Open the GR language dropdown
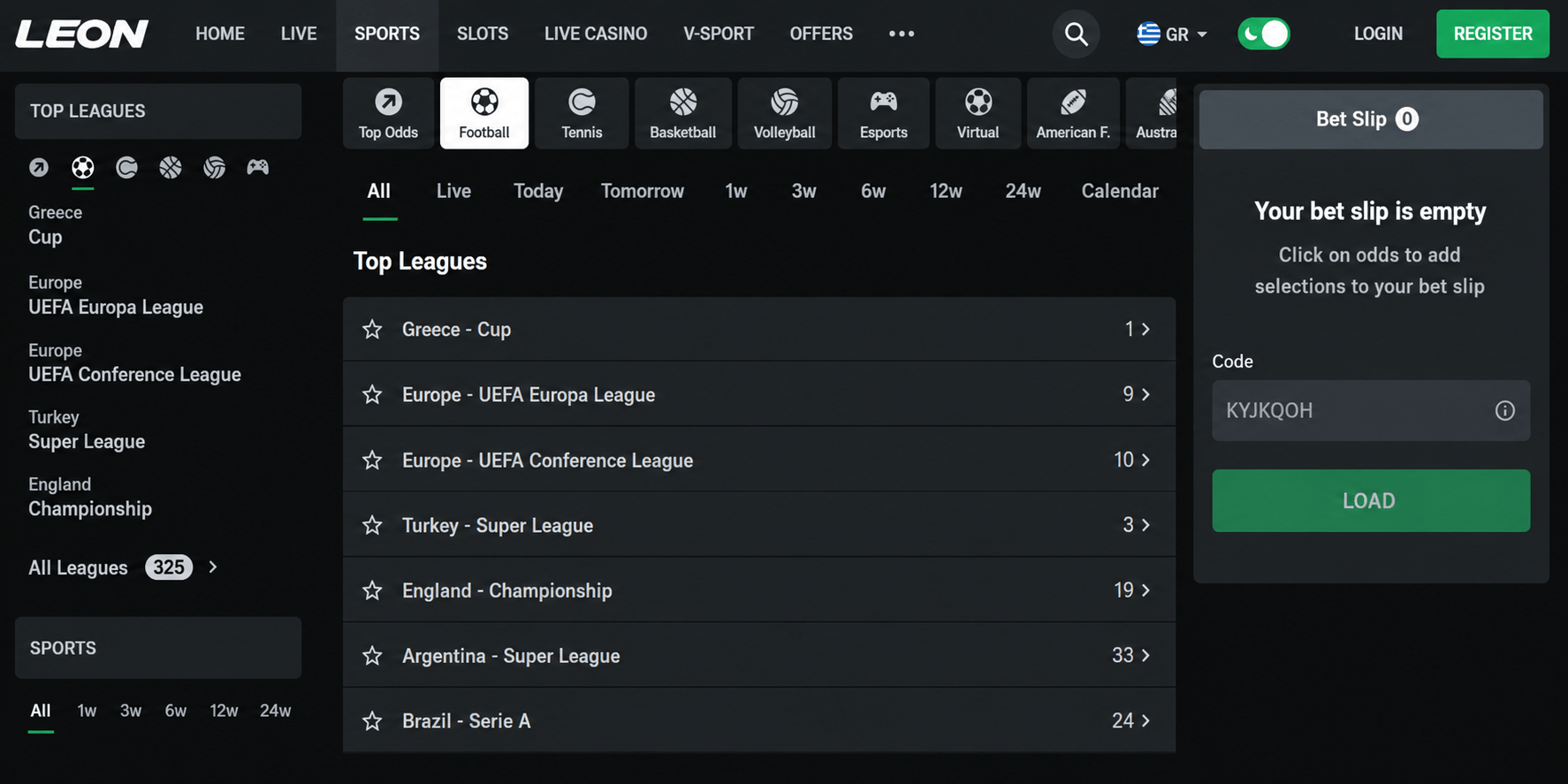 click(x=1171, y=34)
